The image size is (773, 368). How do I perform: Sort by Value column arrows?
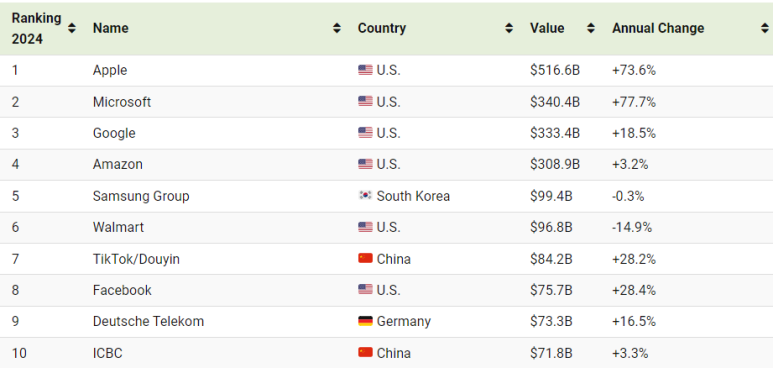pyautogui.click(x=591, y=28)
